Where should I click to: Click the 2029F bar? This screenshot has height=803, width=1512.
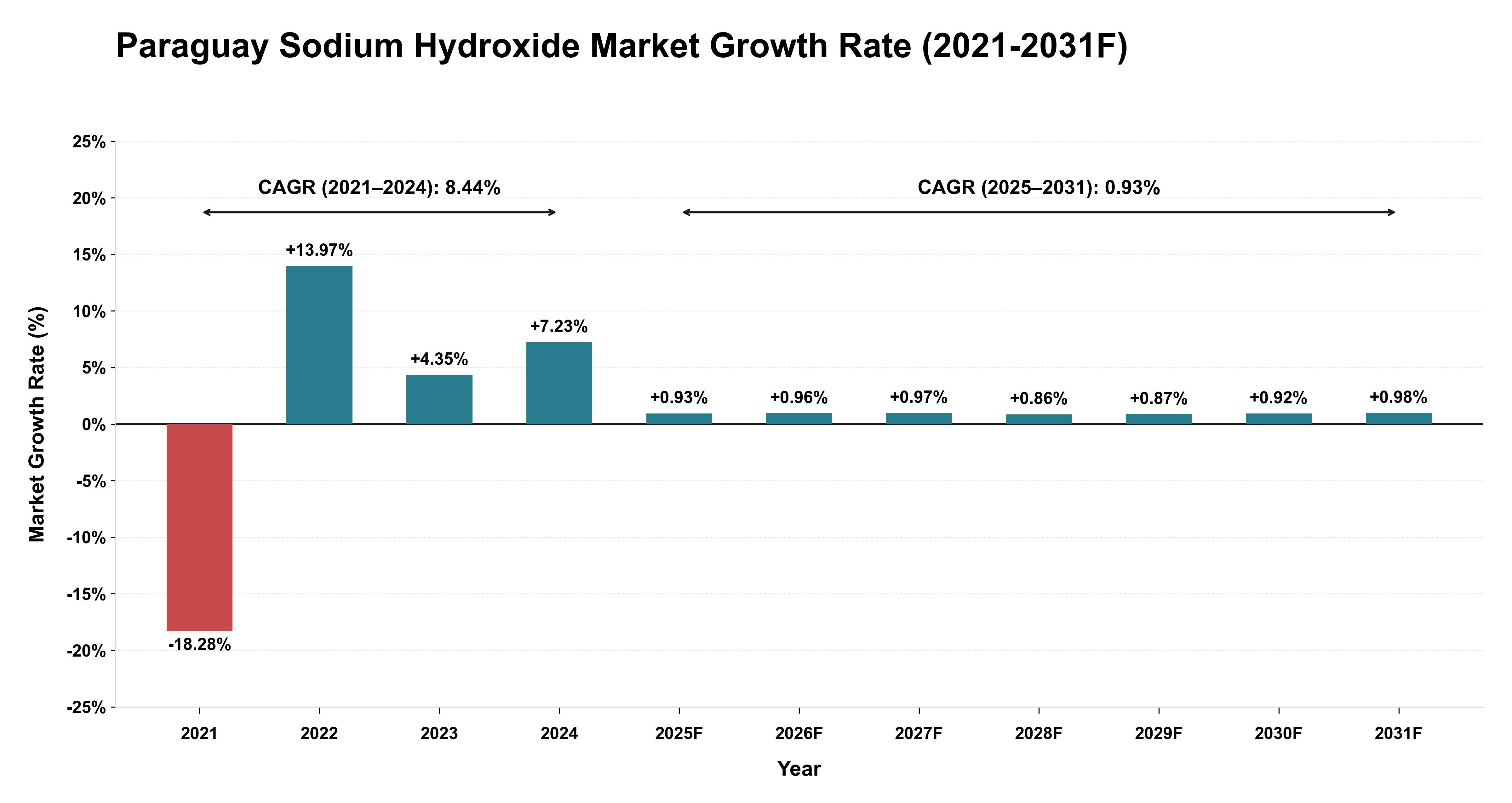pos(1159,419)
